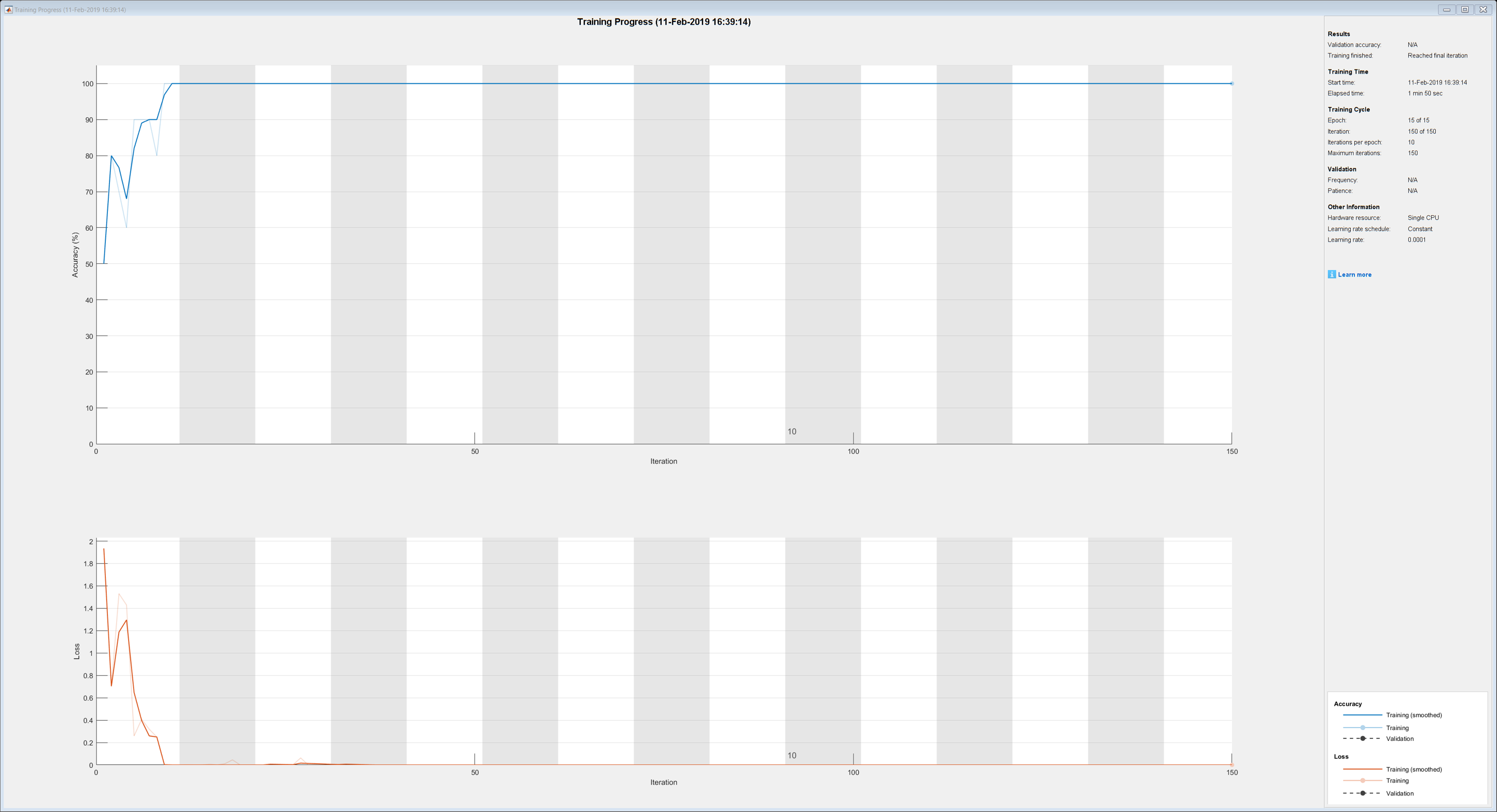This screenshot has height=812, width=1497.
Task: Click the blue info icon beside Learn more
Action: [1332, 274]
